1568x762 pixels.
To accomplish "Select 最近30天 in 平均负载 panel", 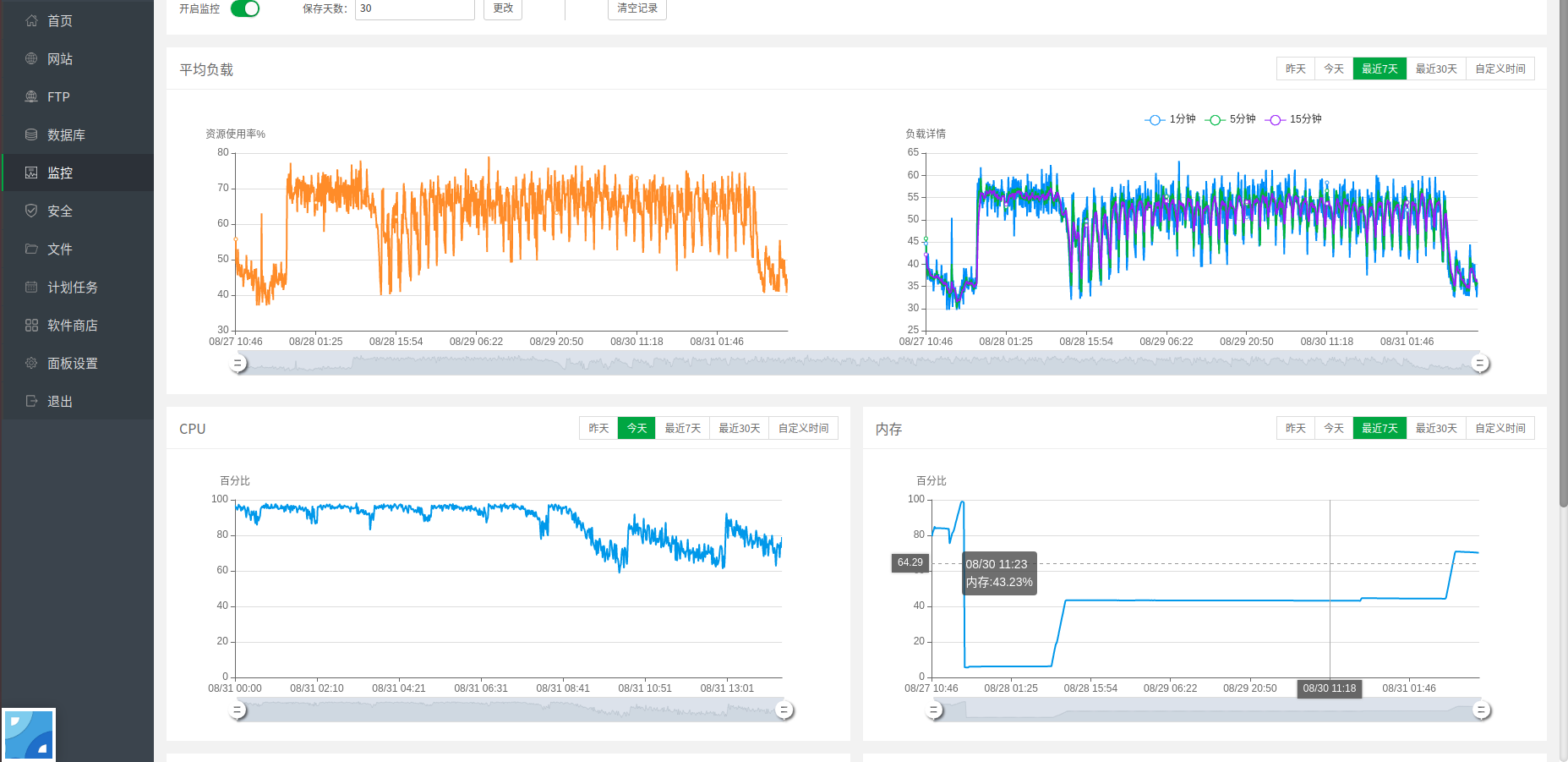I will (1436, 69).
